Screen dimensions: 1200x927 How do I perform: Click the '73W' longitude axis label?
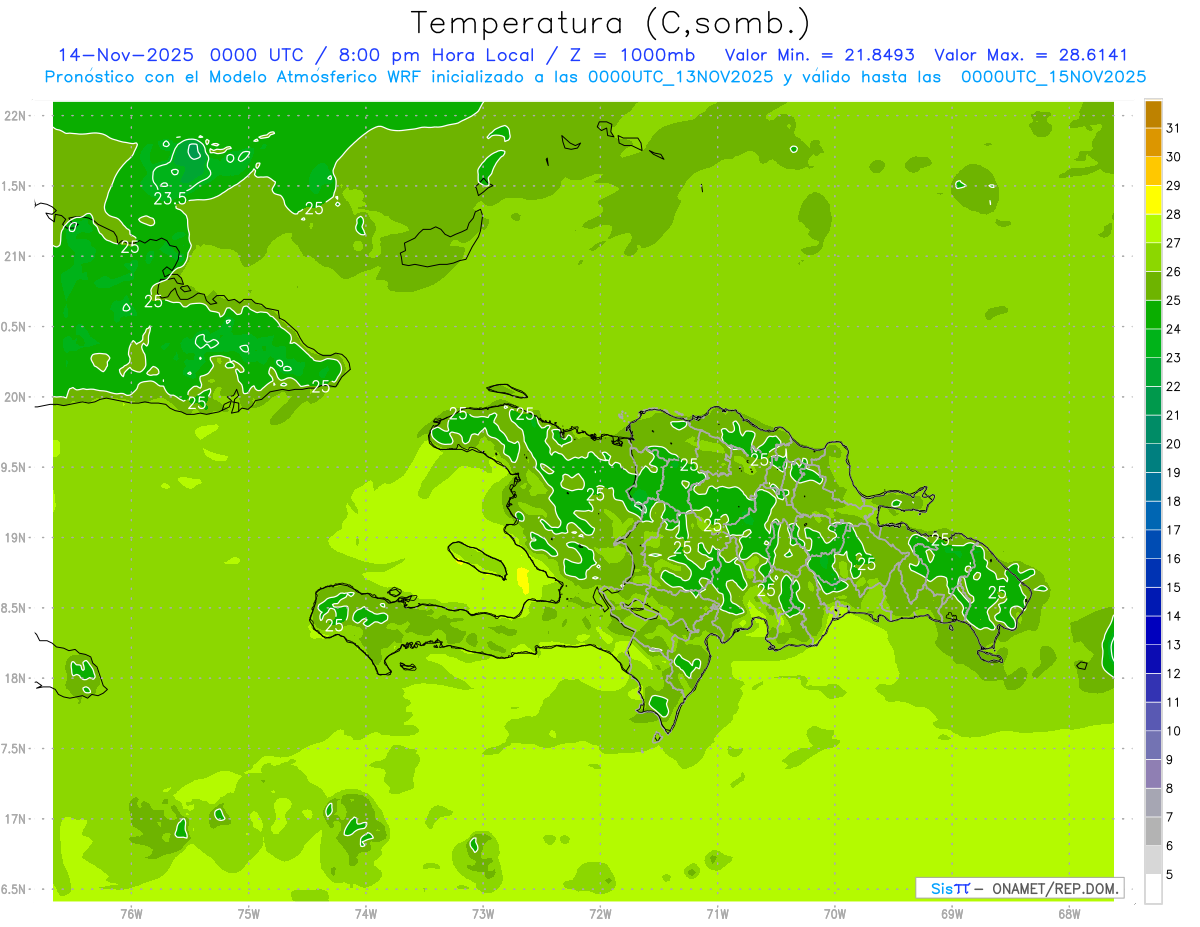pos(483,914)
